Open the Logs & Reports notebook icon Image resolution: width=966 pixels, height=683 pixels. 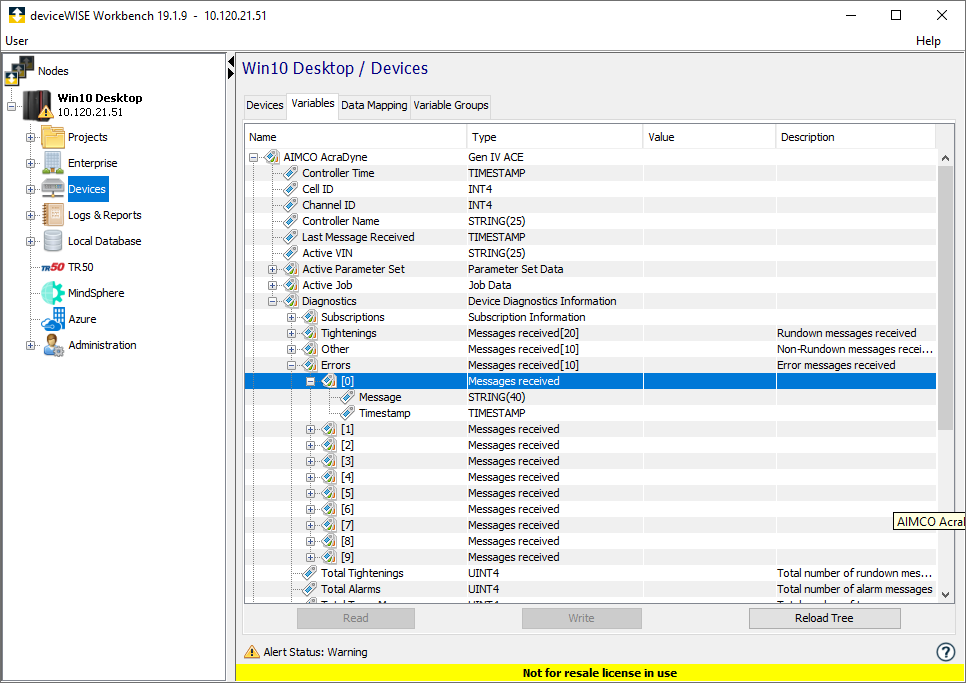[53, 215]
